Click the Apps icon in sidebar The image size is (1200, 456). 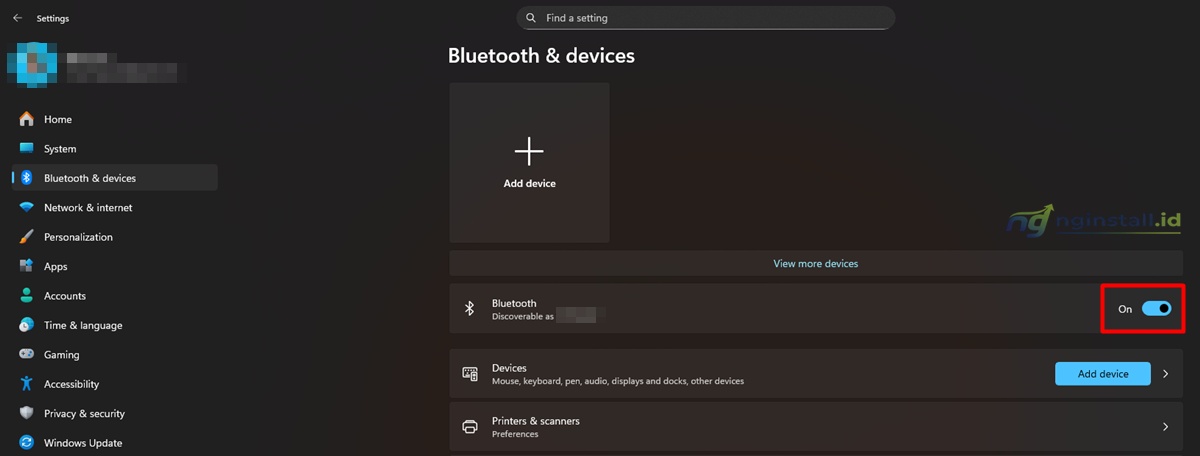[26, 266]
